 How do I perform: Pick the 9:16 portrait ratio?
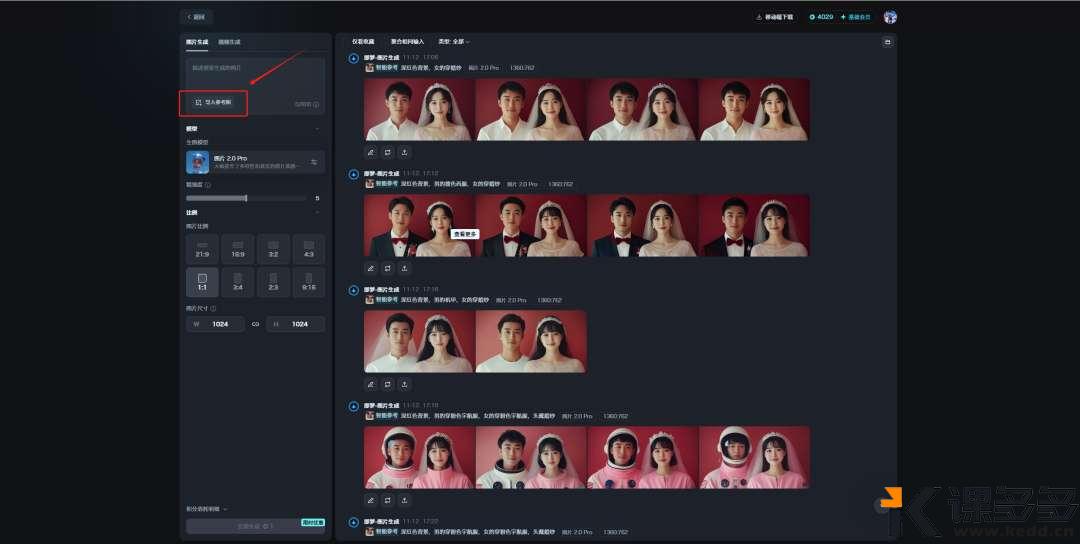point(308,282)
